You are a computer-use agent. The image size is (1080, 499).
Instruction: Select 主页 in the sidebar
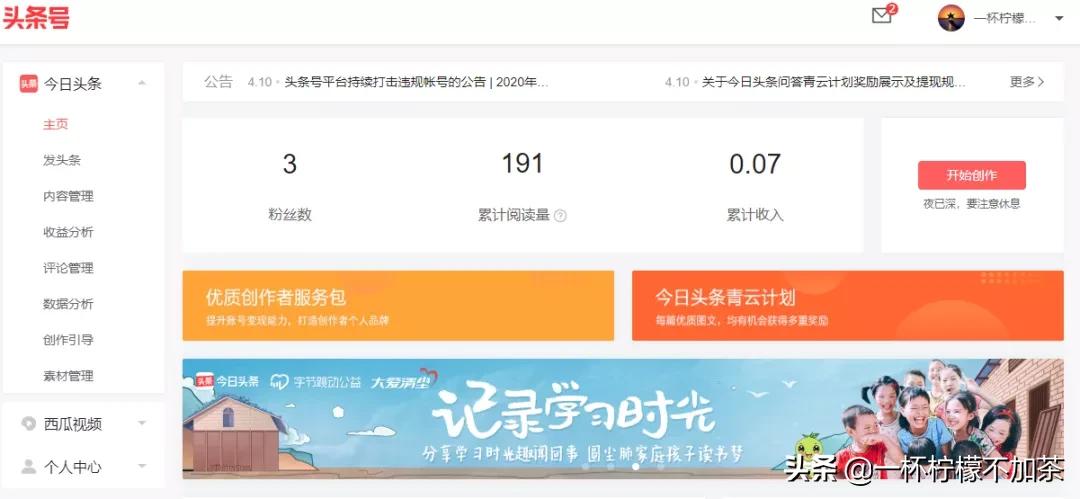(56, 125)
